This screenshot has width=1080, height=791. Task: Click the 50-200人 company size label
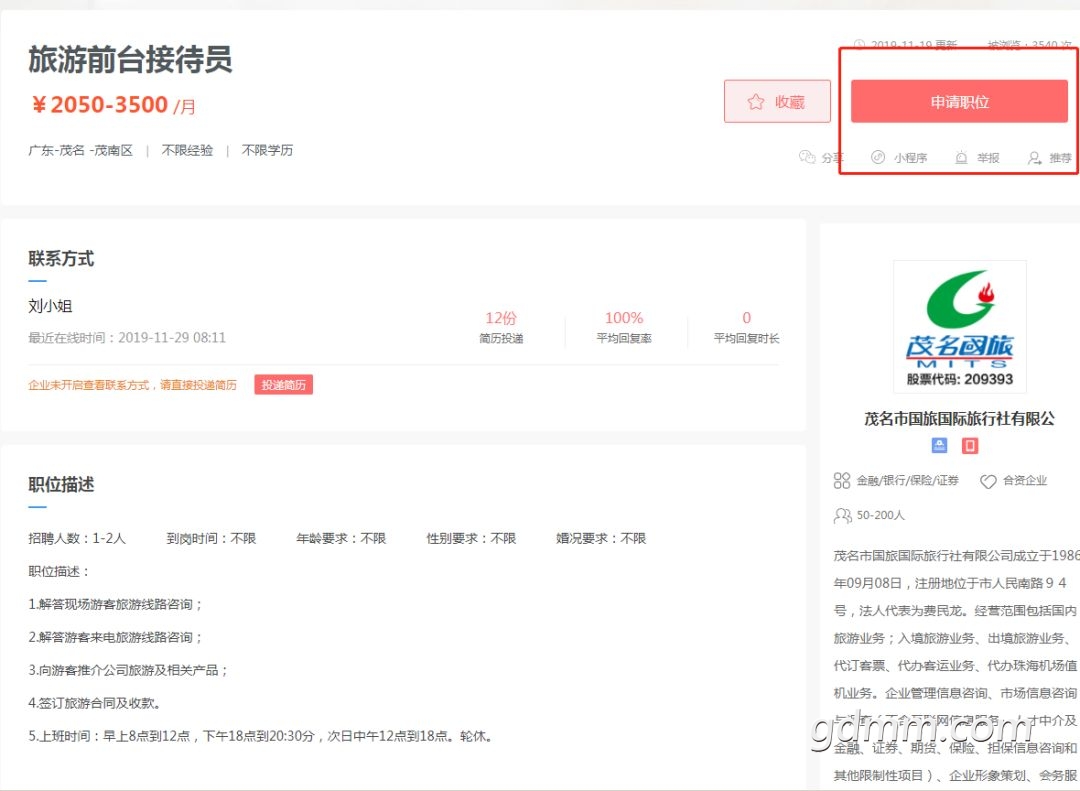[x=881, y=515]
